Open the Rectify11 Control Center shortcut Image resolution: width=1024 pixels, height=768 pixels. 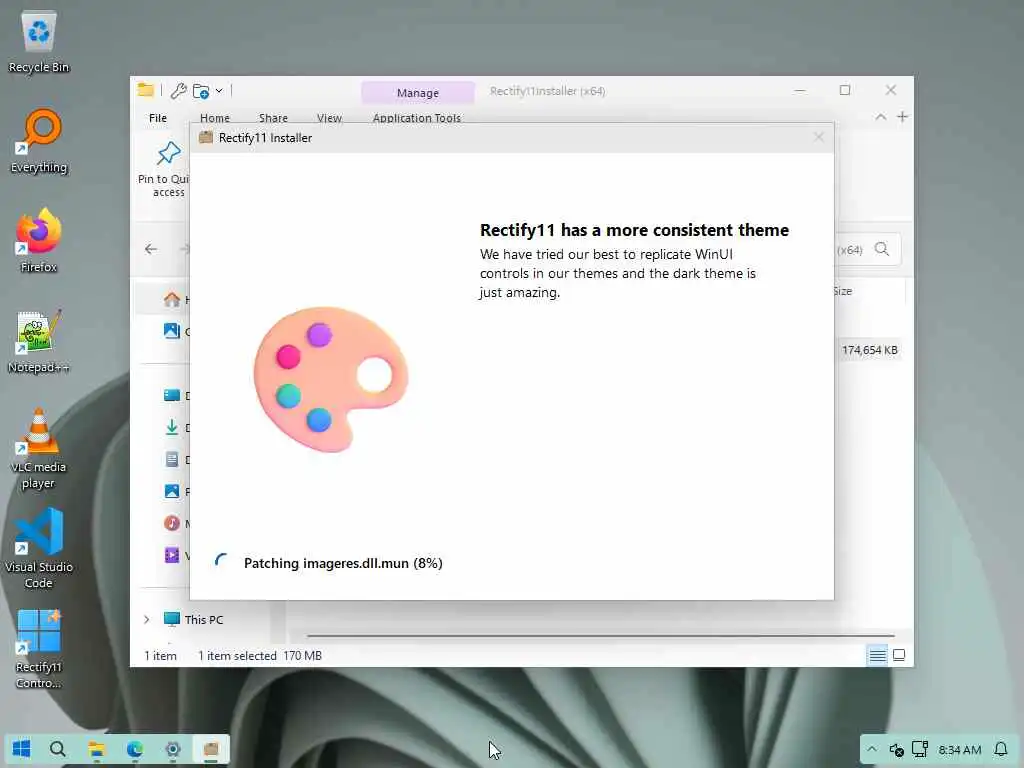click(39, 648)
